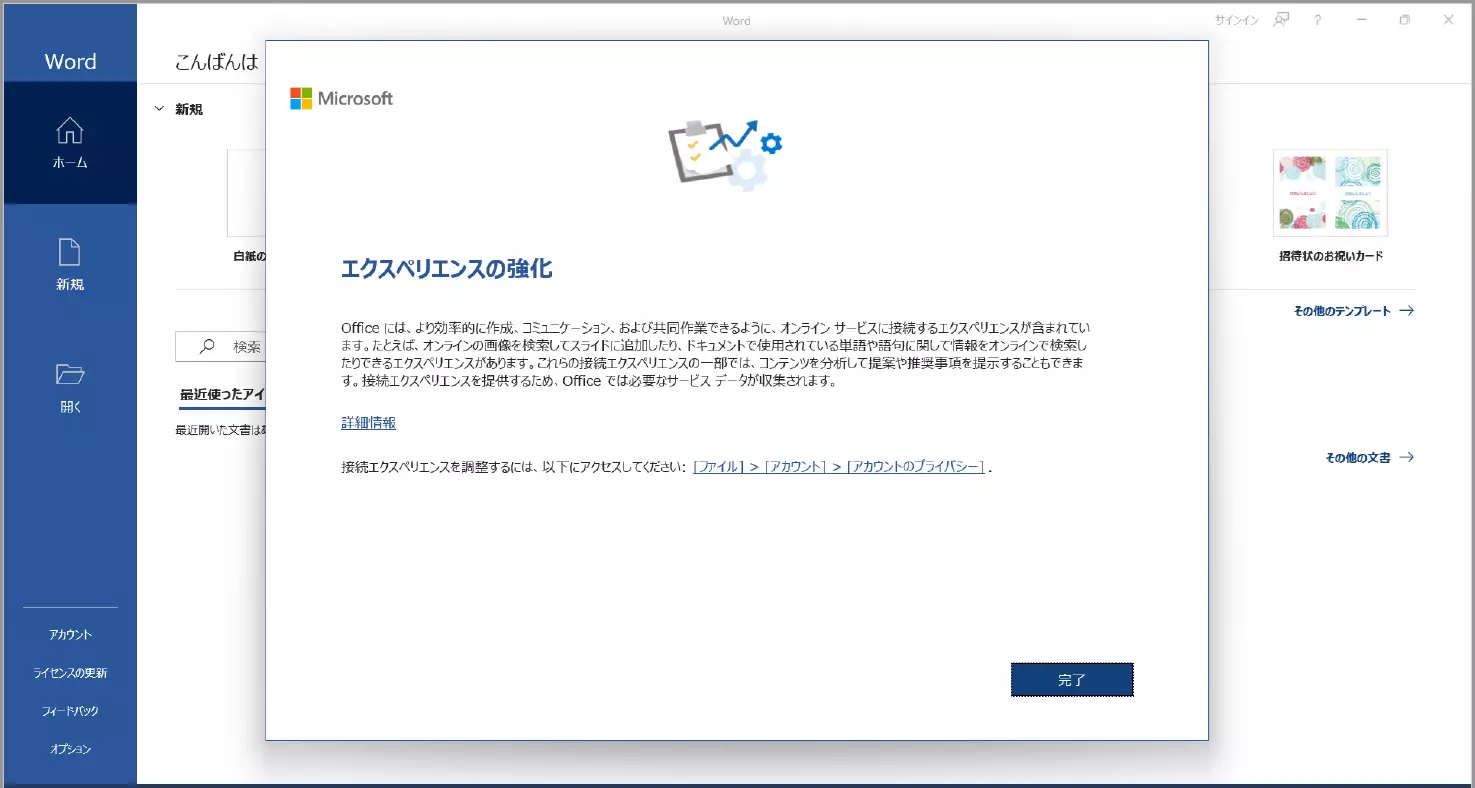Click the feedback person icon in title bar
The width and height of the screenshot is (1475, 788).
click(1281, 20)
